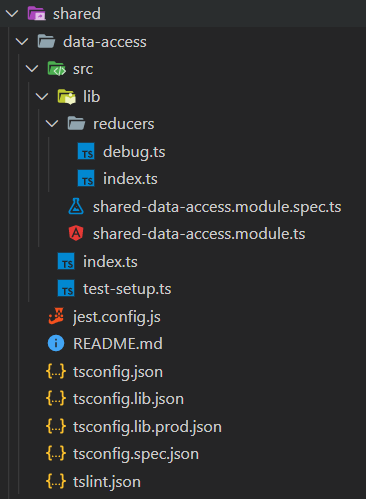366x499 pixels.
Task: Click the Jest icon next to jest.config.js
Action: 56,316
